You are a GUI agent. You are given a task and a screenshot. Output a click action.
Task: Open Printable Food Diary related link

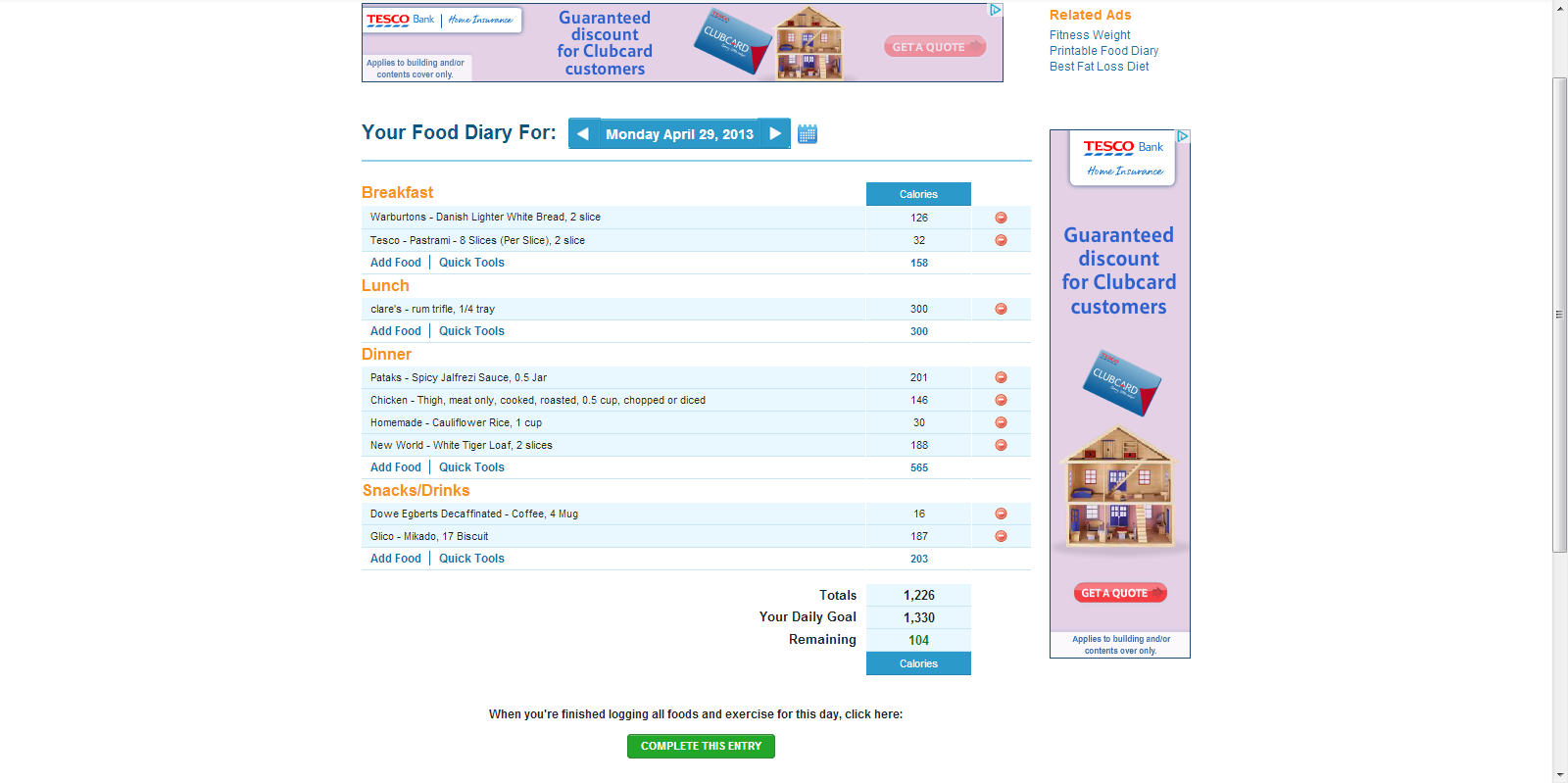[x=1103, y=51]
